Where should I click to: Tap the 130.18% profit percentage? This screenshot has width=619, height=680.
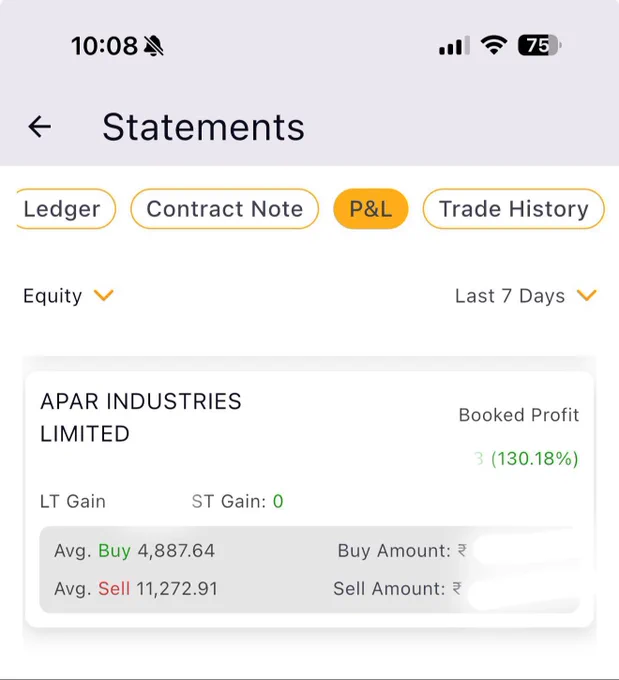pos(534,459)
